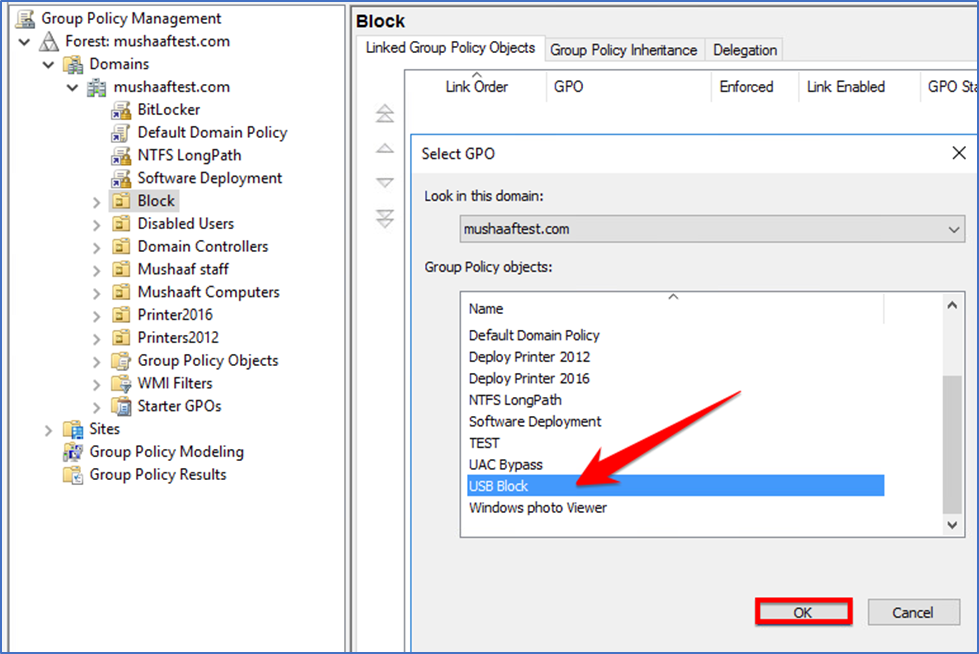Open the Delegation tab

[x=745, y=50]
